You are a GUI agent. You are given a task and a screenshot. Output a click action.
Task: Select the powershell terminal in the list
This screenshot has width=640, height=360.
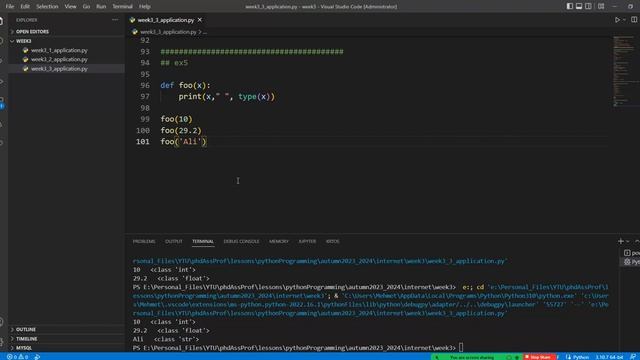tap(631, 253)
